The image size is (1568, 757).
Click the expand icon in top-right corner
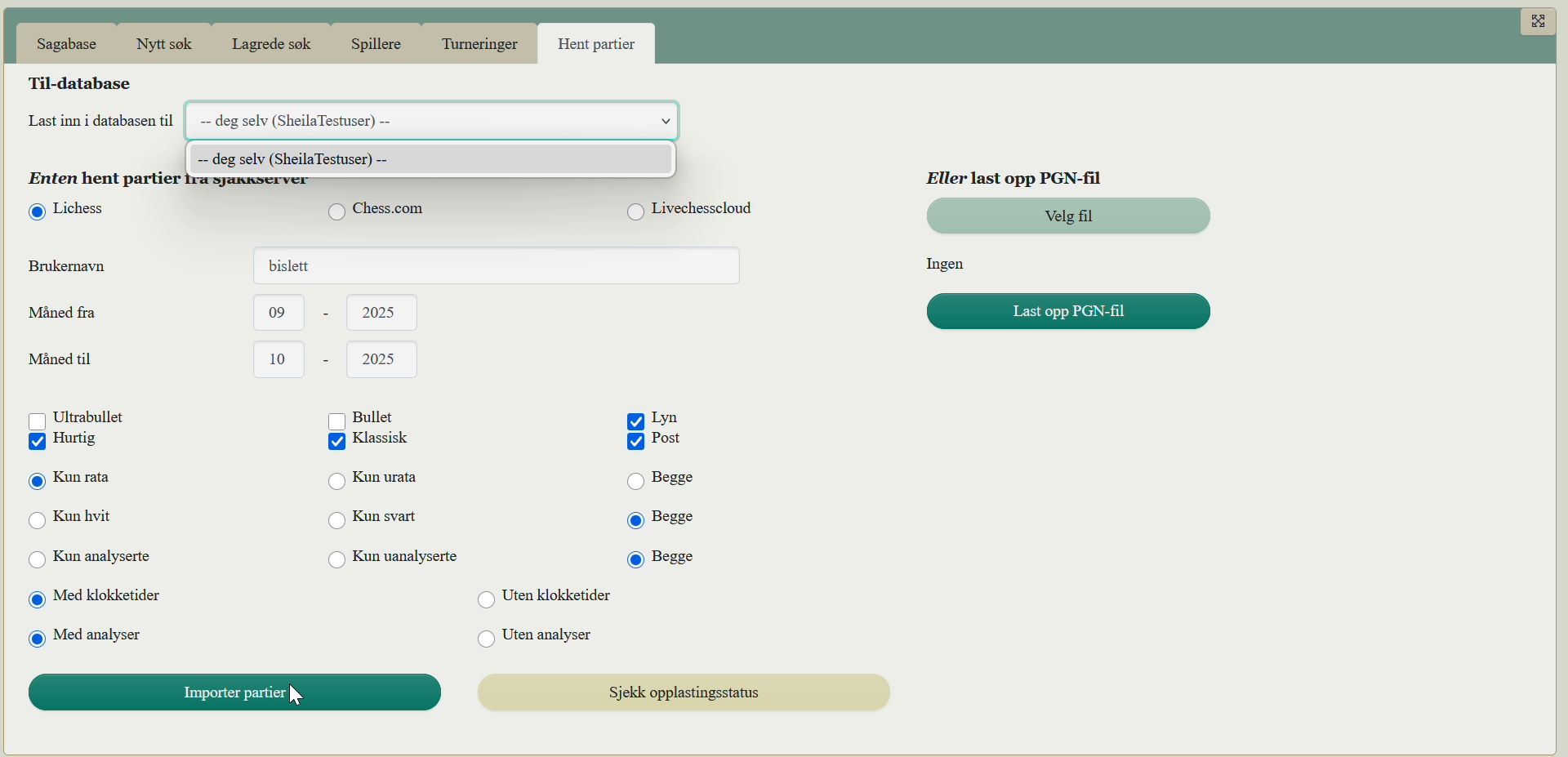1538,22
